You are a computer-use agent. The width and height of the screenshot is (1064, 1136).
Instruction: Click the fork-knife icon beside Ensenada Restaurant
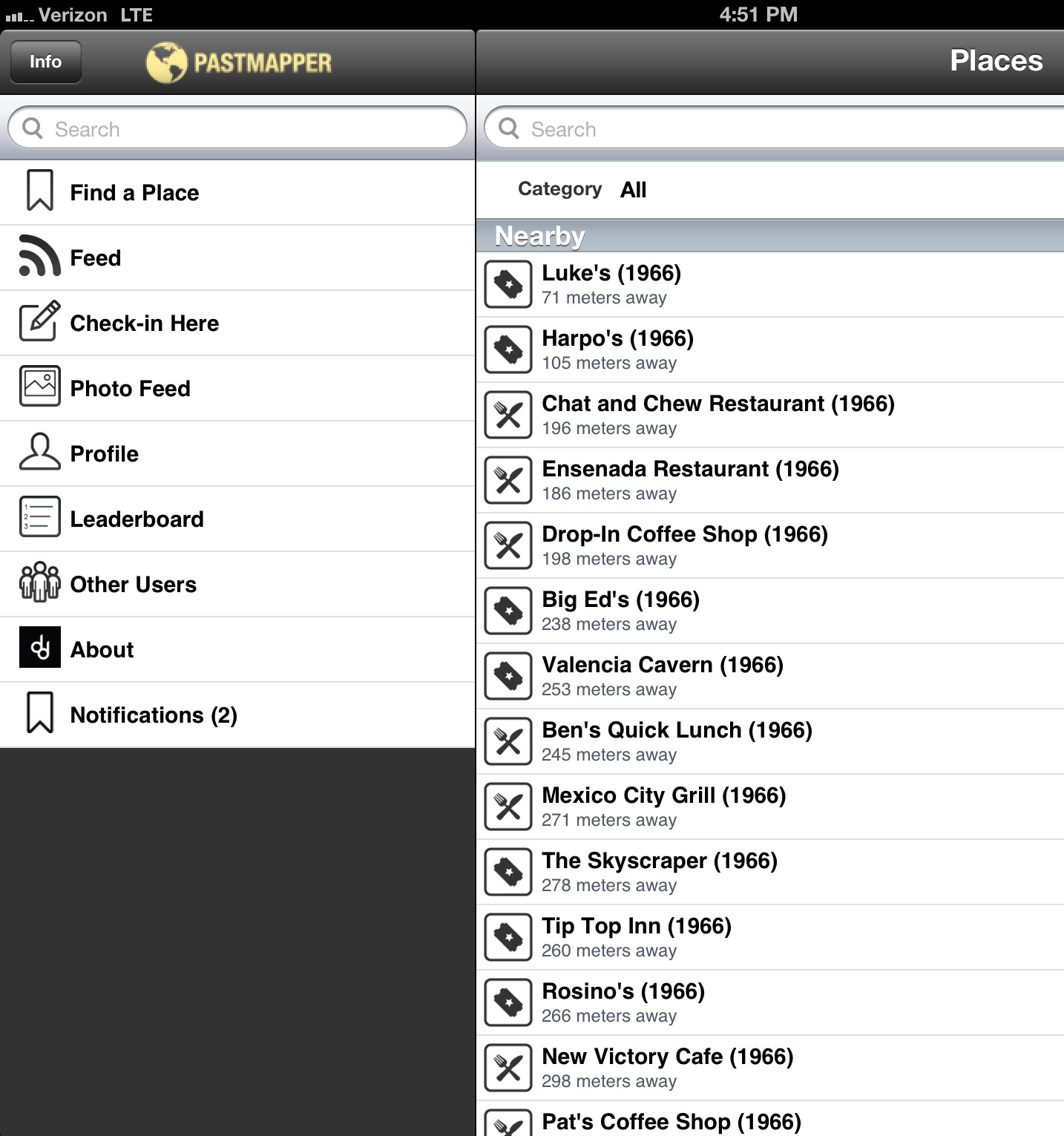[508, 480]
